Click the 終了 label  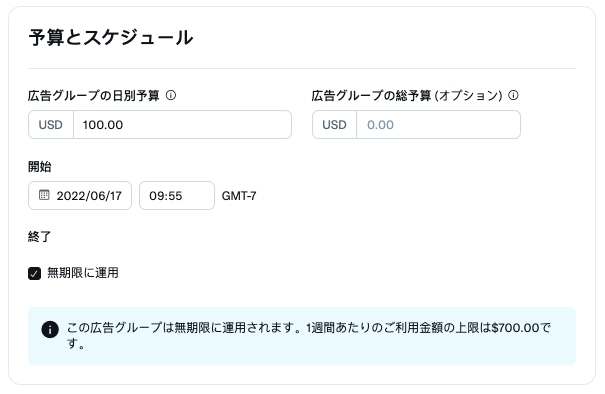tap(39, 236)
